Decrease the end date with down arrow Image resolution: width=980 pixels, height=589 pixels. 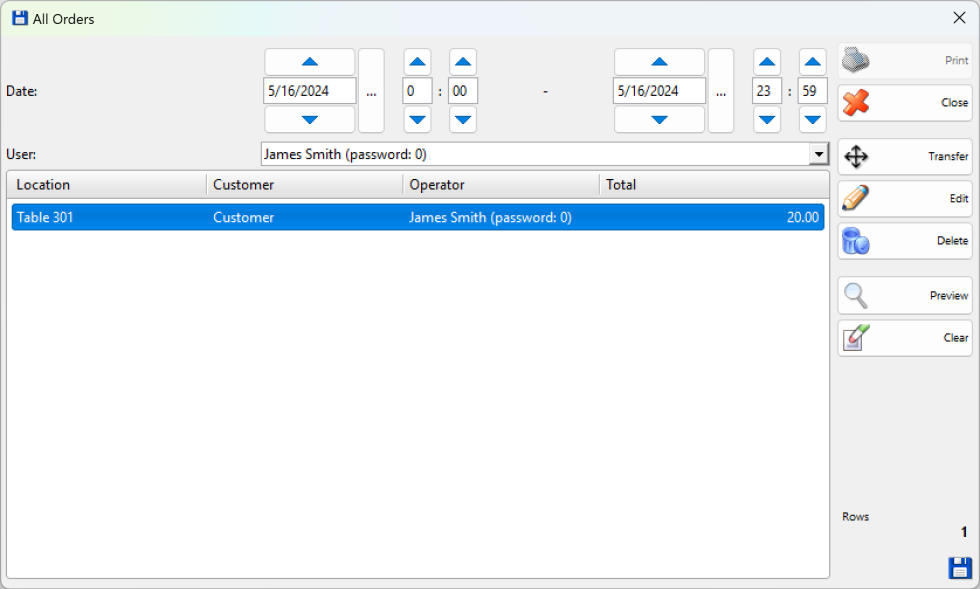tap(659, 119)
